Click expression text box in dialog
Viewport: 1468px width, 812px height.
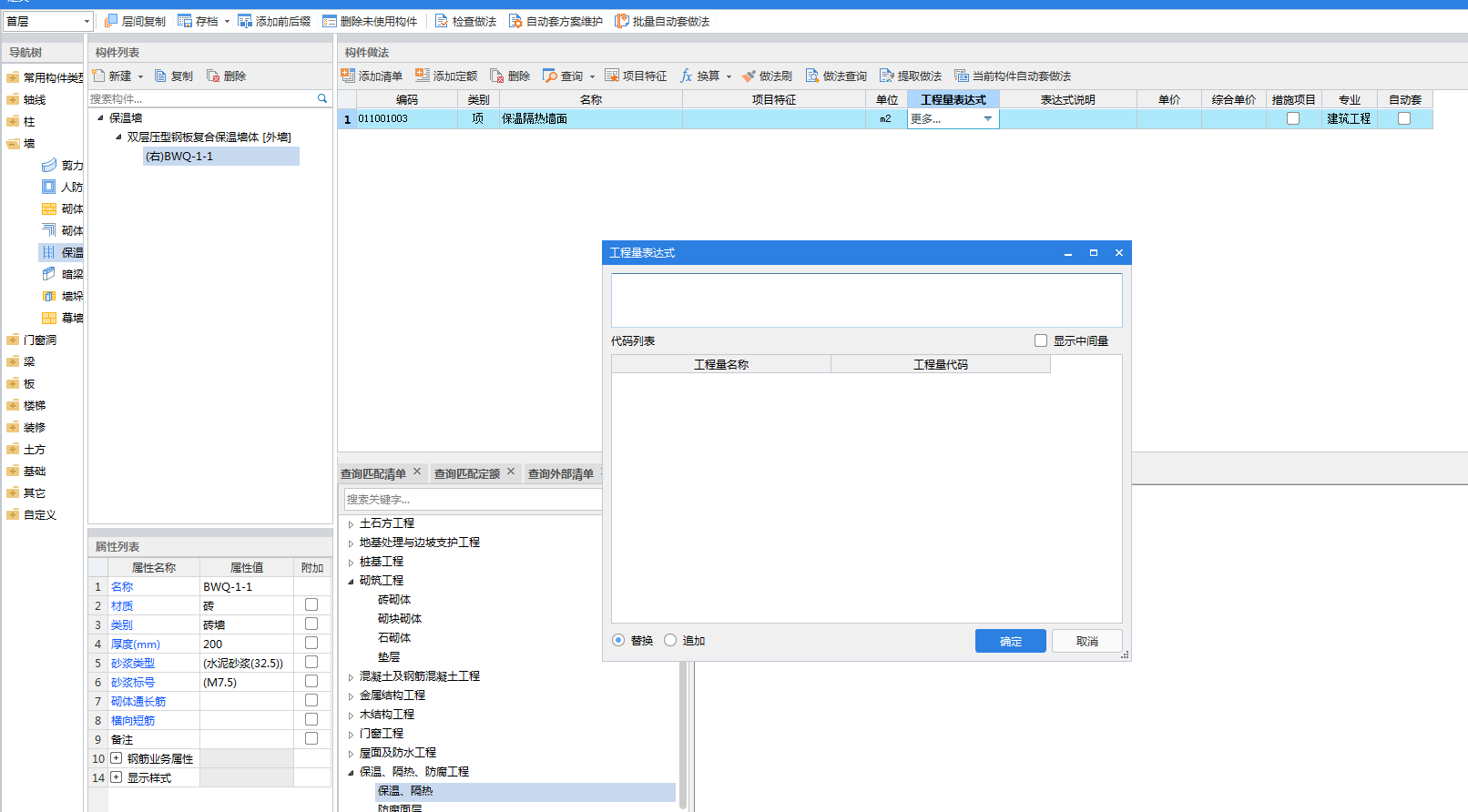click(867, 299)
